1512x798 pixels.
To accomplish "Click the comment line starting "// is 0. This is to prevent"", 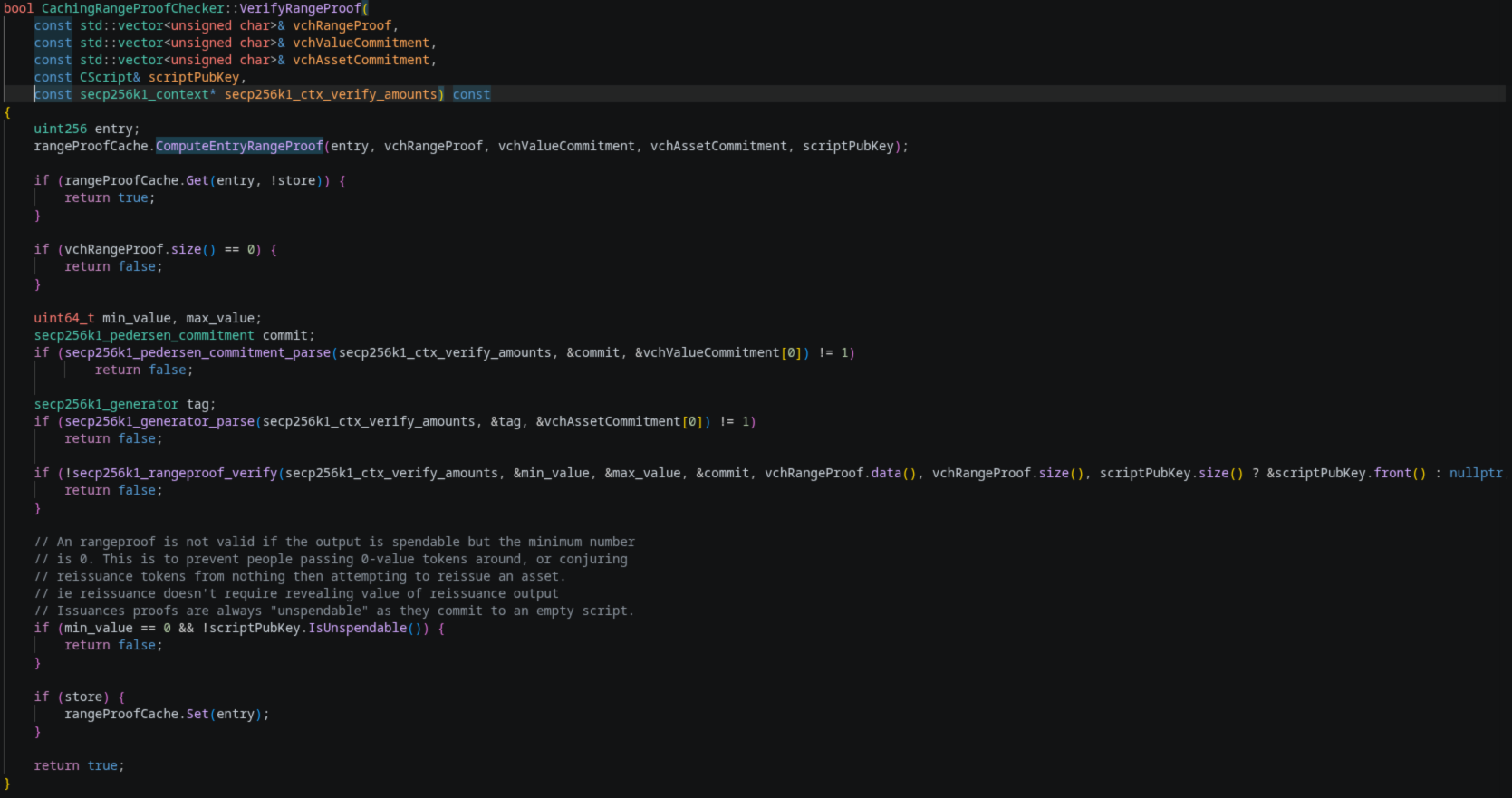I will (x=331, y=559).
